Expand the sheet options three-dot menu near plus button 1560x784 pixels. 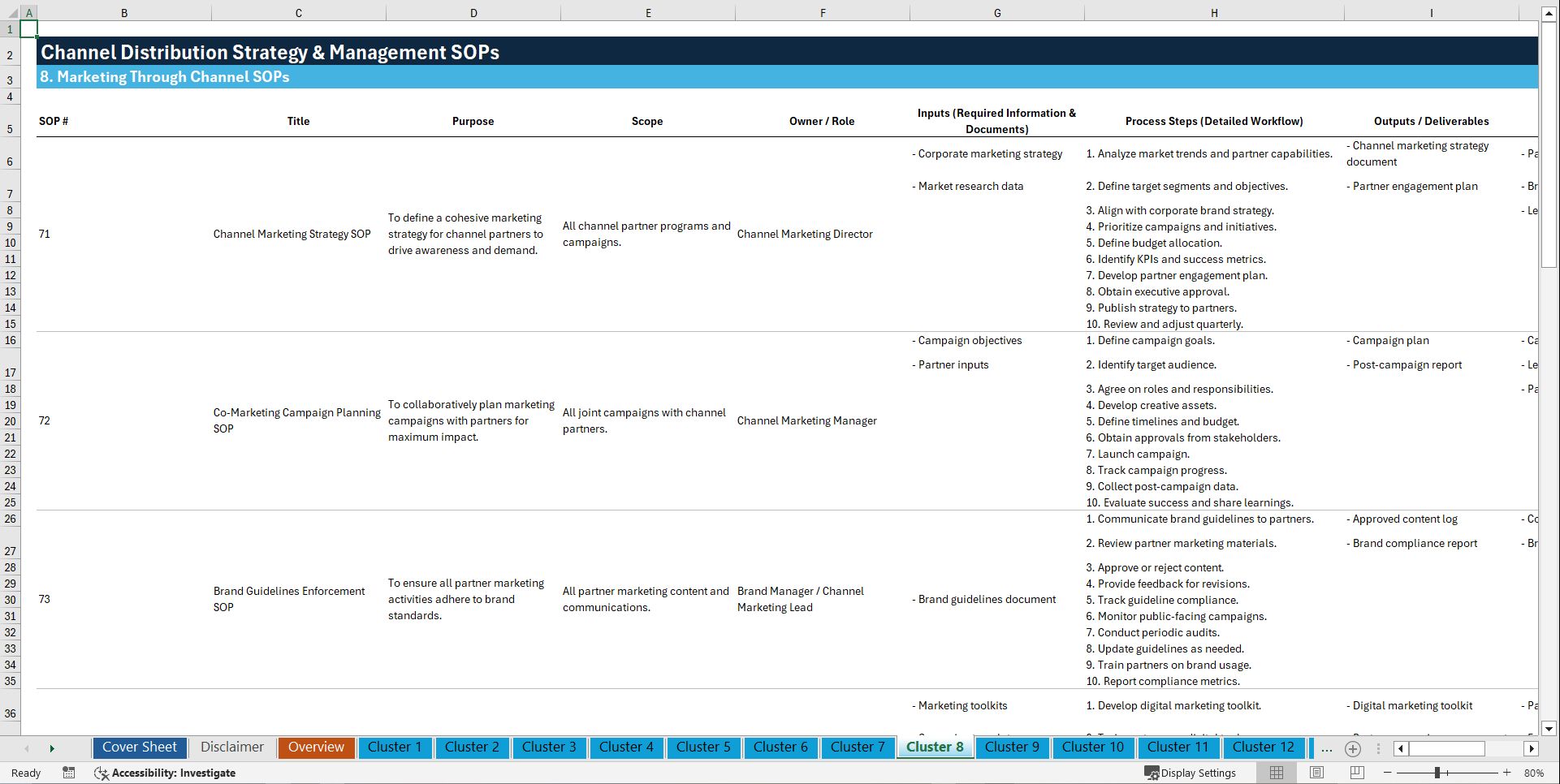(1381, 748)
